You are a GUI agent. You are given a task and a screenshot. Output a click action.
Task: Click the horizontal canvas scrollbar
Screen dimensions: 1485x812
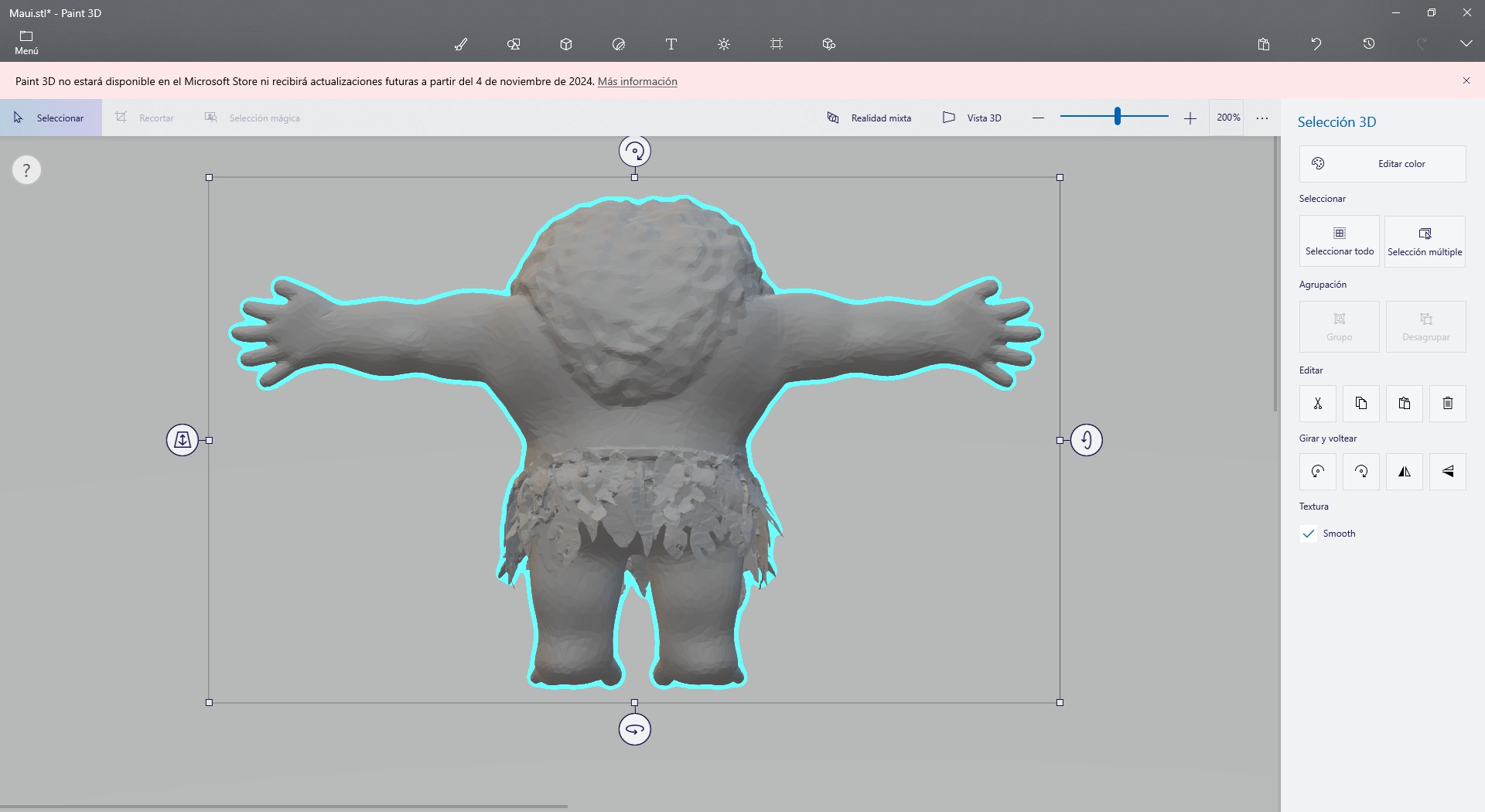pyautogui.click(x=284, y=807)
